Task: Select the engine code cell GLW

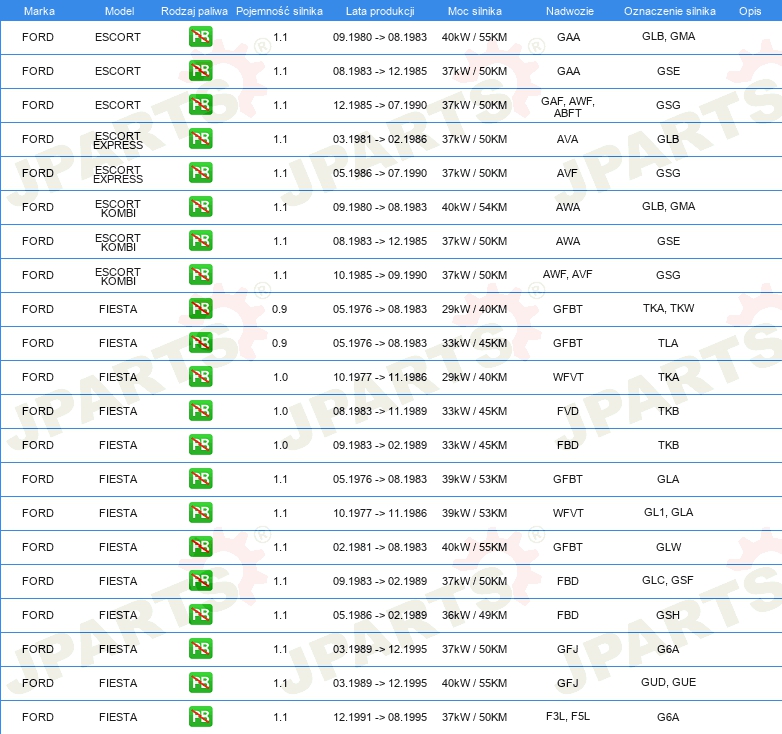Action: pos(668,547)
